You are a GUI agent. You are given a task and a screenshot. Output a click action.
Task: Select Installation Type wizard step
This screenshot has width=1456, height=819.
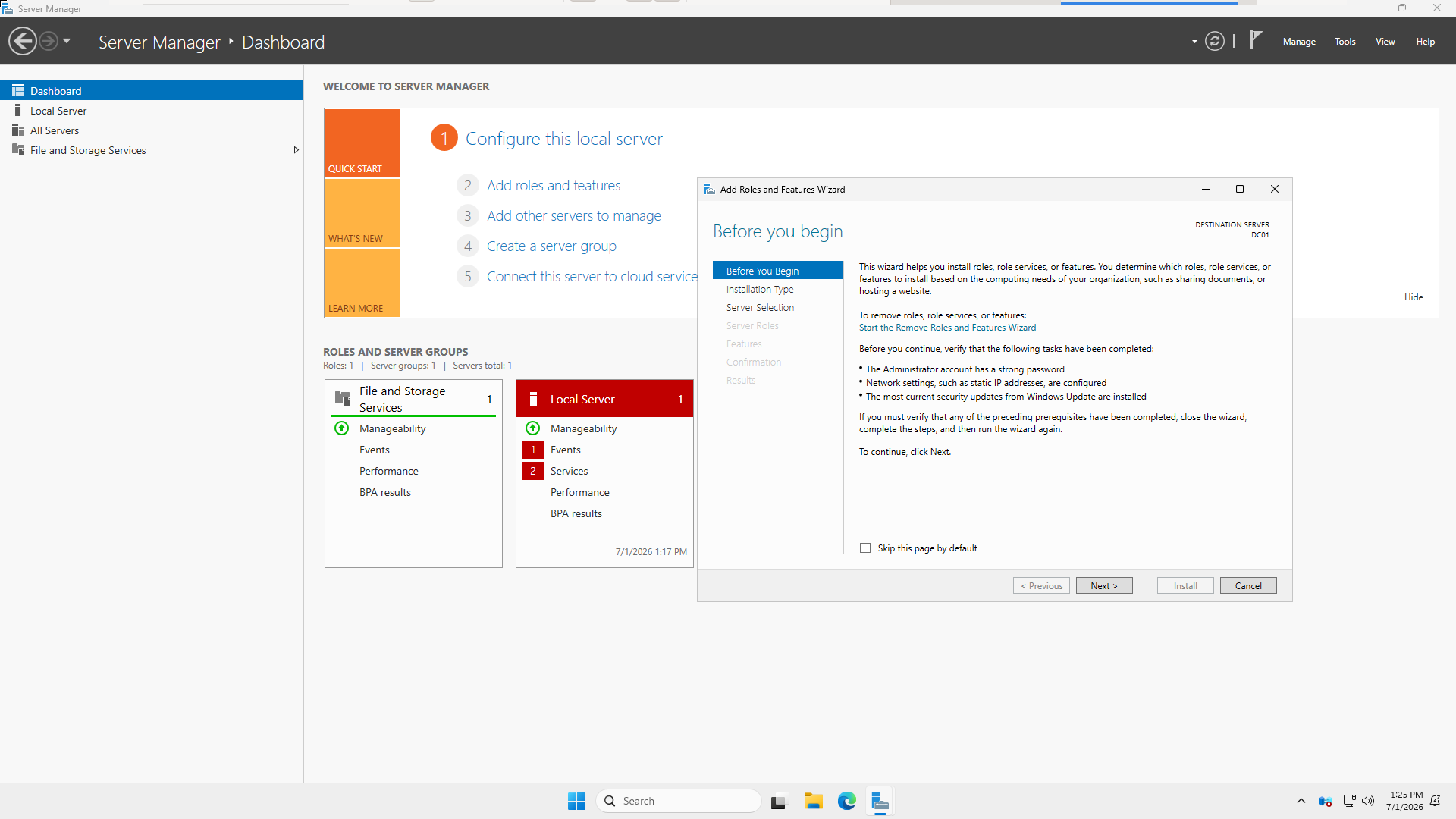point(760,289)
